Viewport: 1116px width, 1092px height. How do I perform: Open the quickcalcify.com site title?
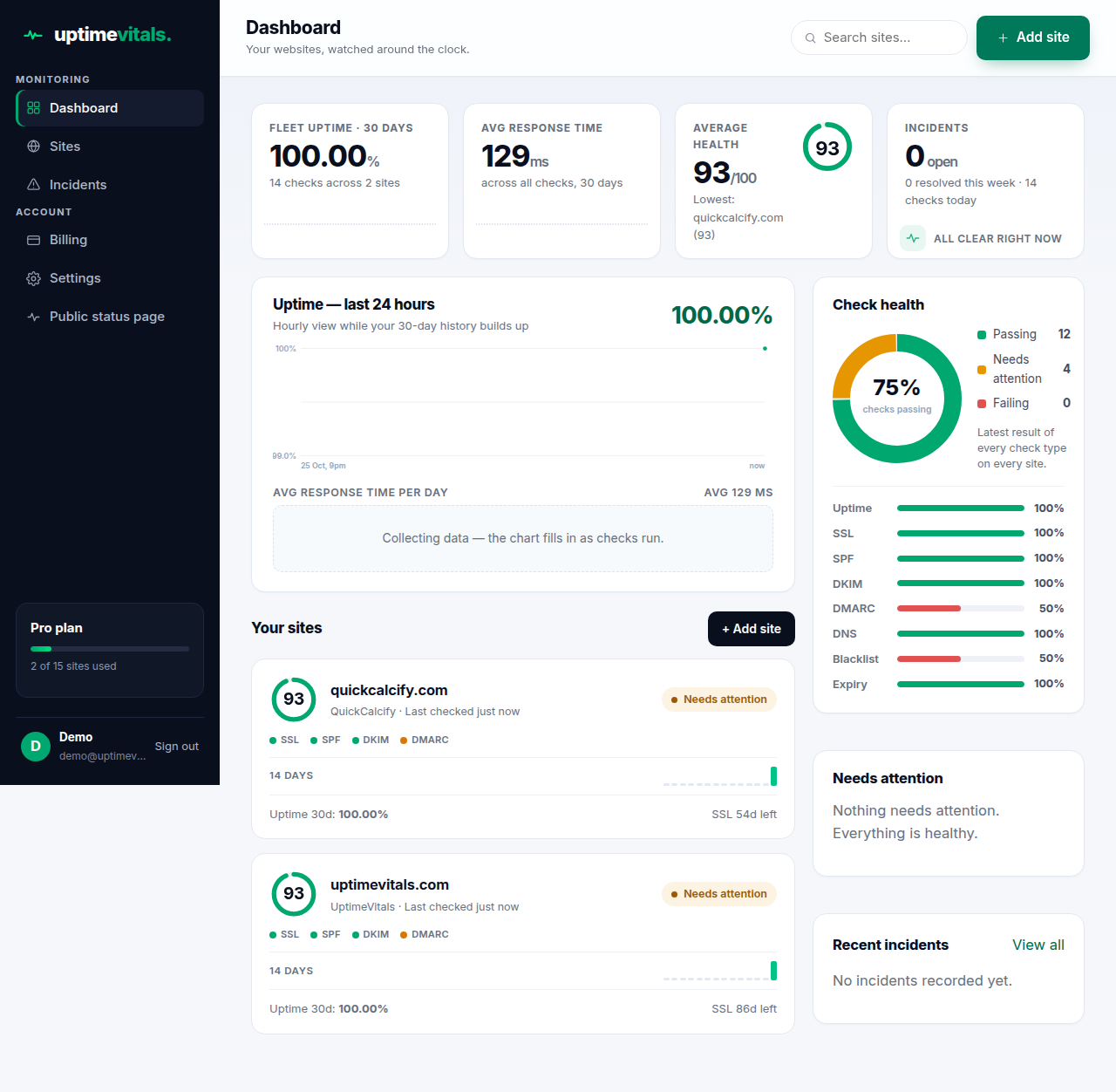point(389,690)
